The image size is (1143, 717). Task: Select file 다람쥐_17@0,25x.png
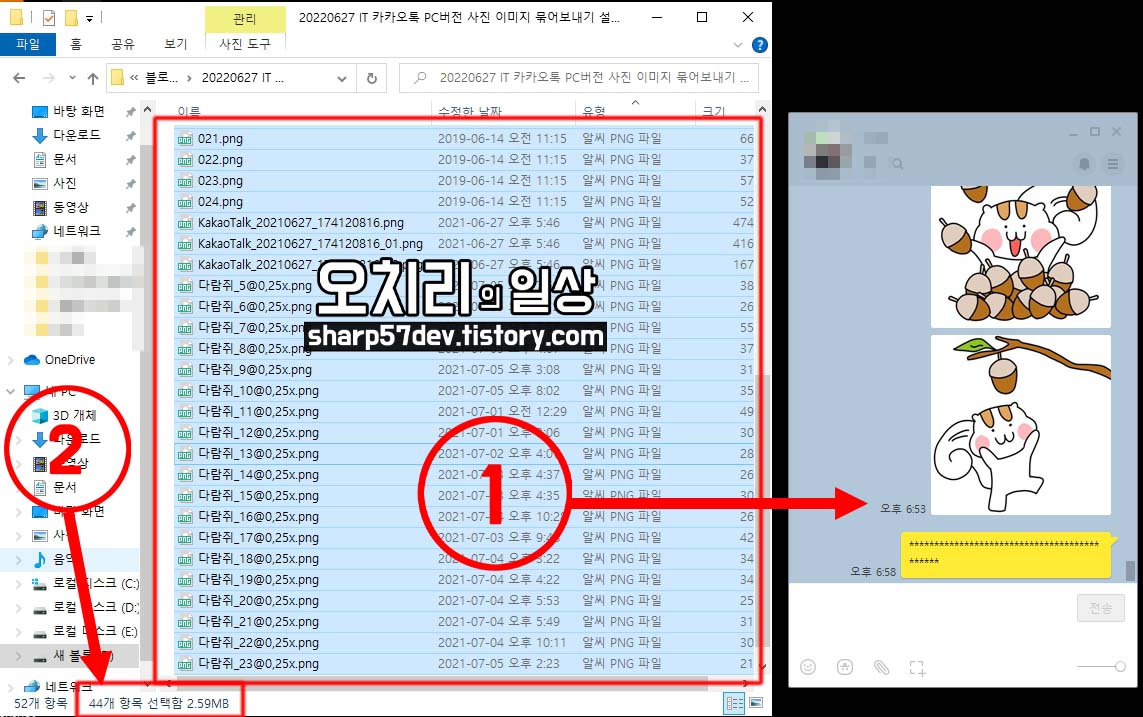point(258,538)
